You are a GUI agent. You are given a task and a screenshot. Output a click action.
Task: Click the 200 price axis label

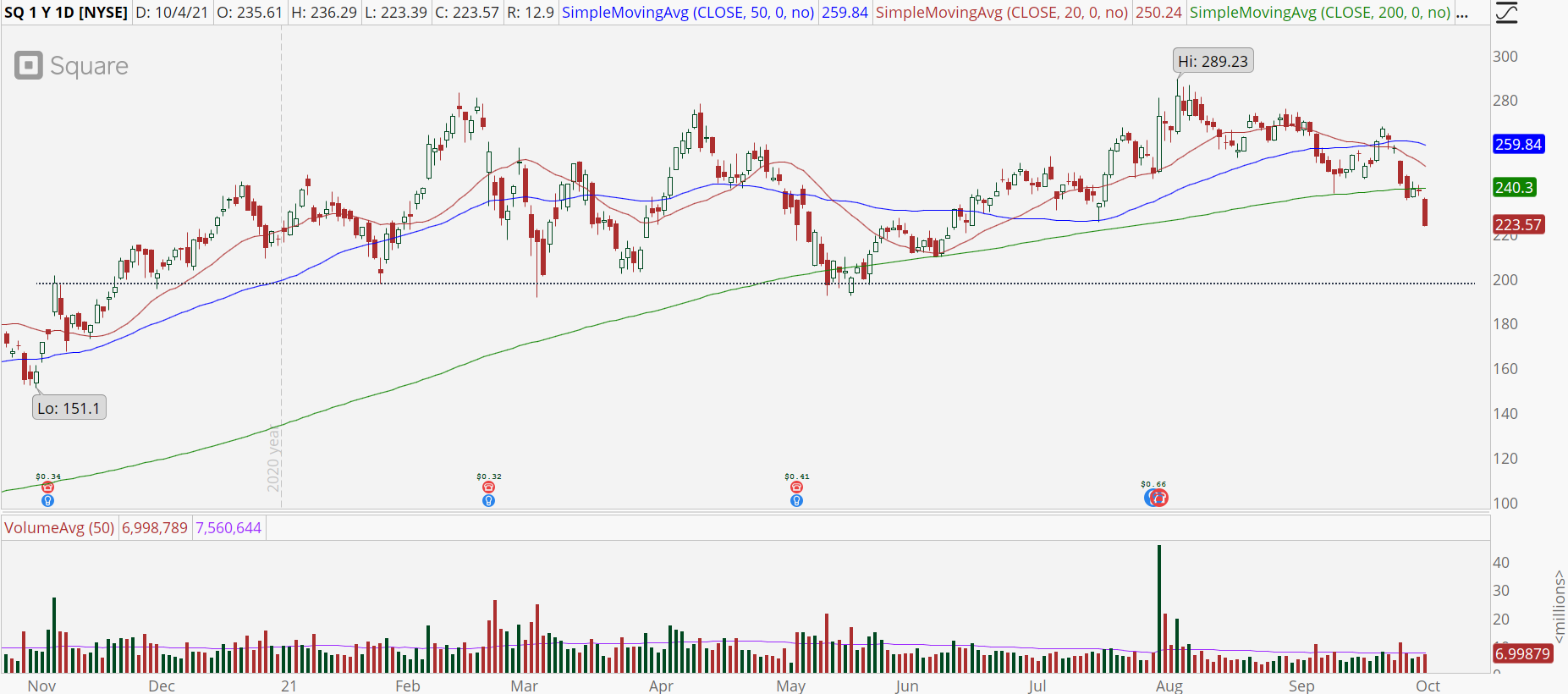pos(1505,280)
